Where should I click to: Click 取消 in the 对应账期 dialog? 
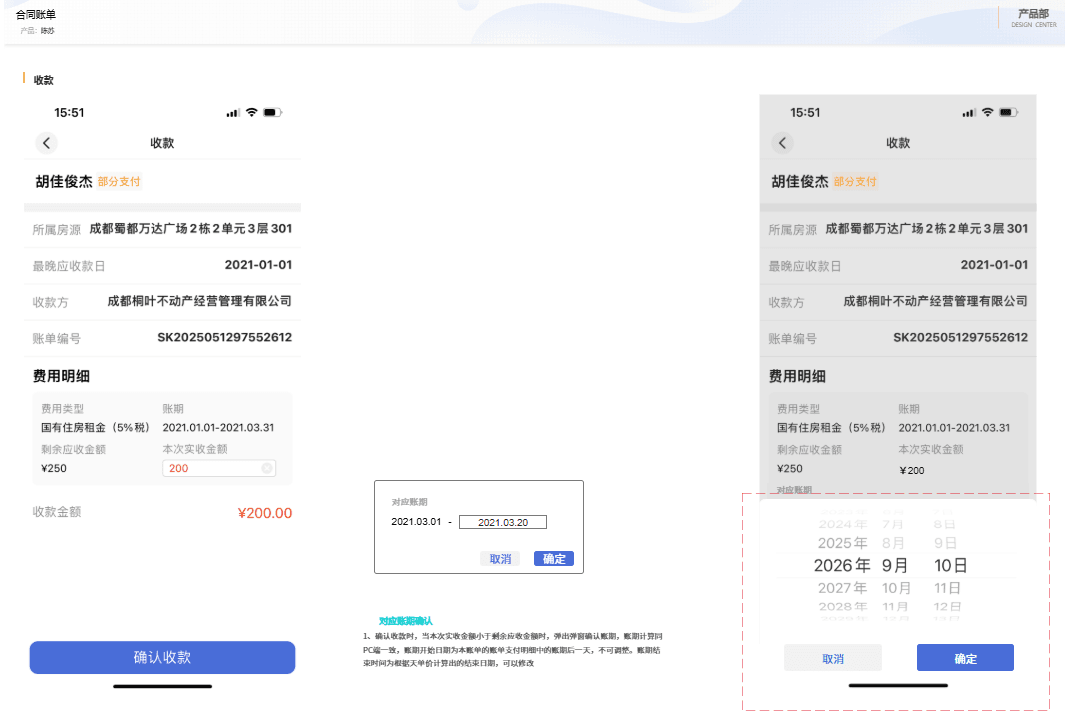pyautogui.click(x=501, y=559)
